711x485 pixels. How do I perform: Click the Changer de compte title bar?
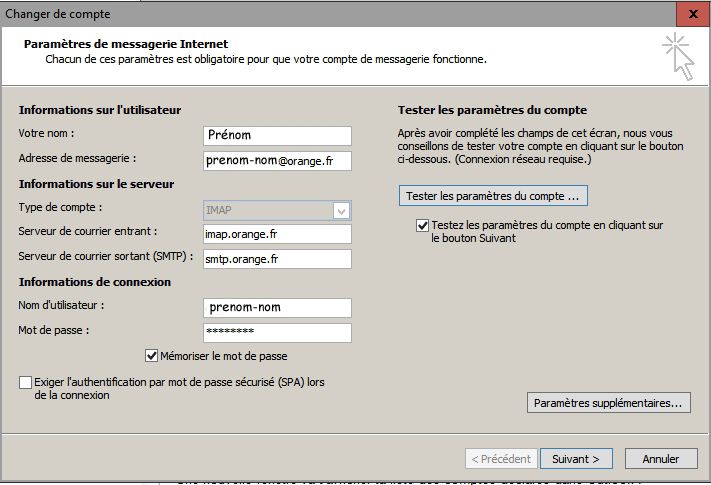(x=300, y=14)
